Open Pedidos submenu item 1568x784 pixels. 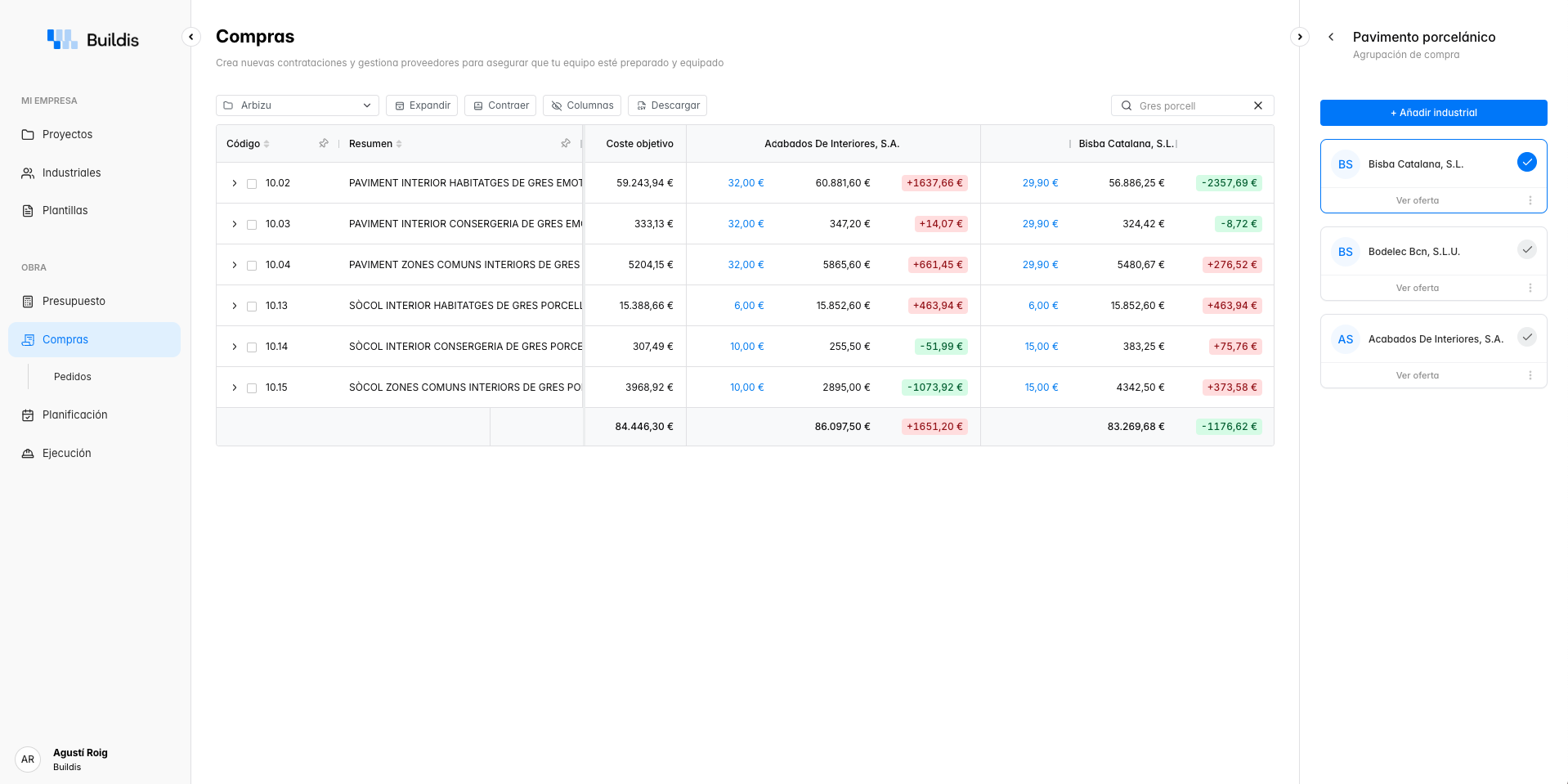point(73,377)
